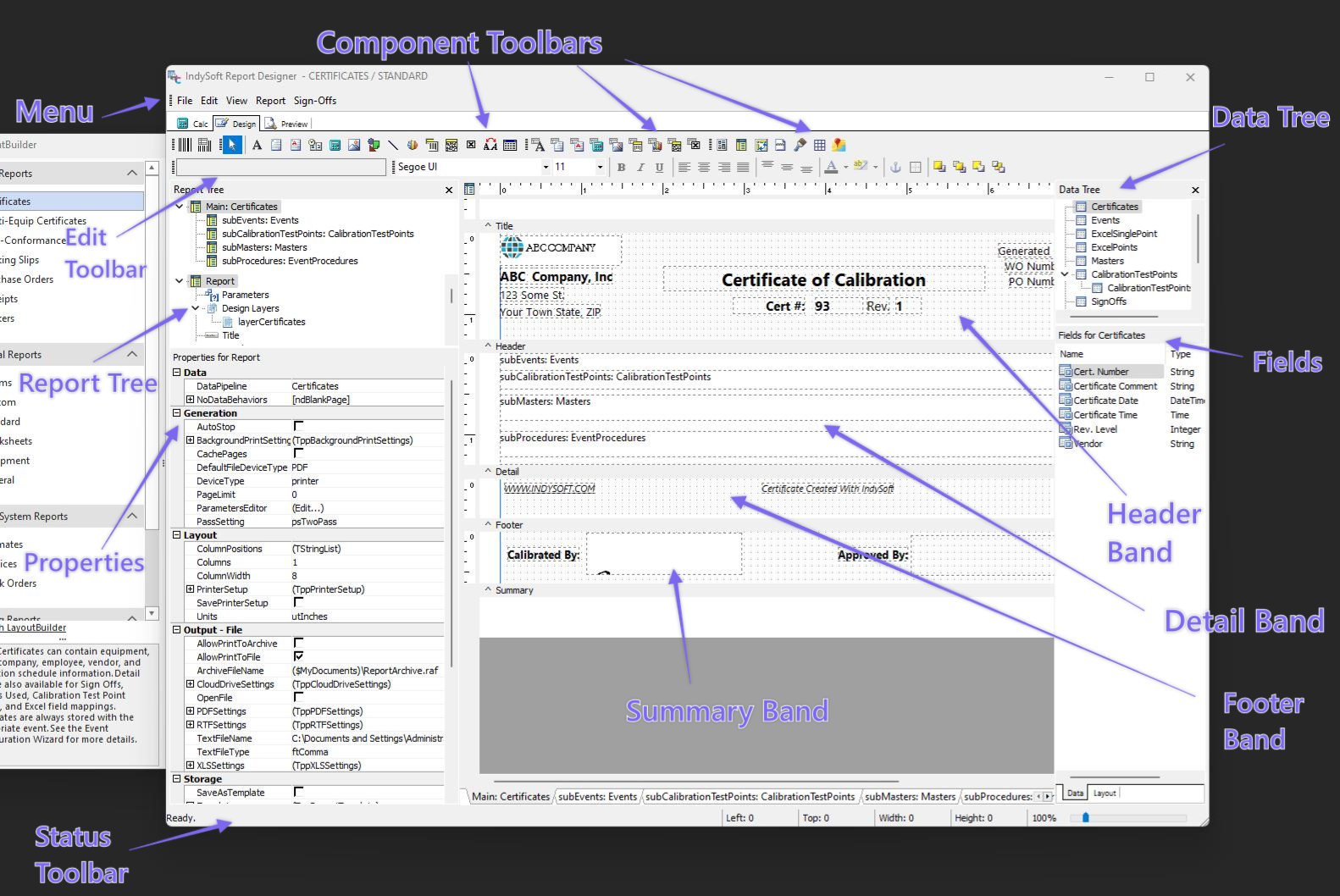Toggle the CachePages checkbox

coord(298,453)
